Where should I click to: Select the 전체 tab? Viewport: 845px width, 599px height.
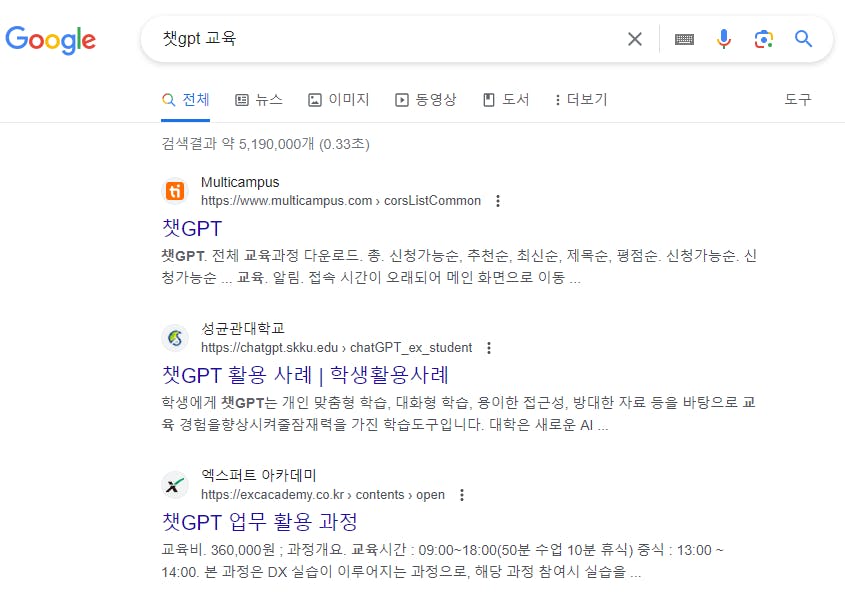click(185, 100)
